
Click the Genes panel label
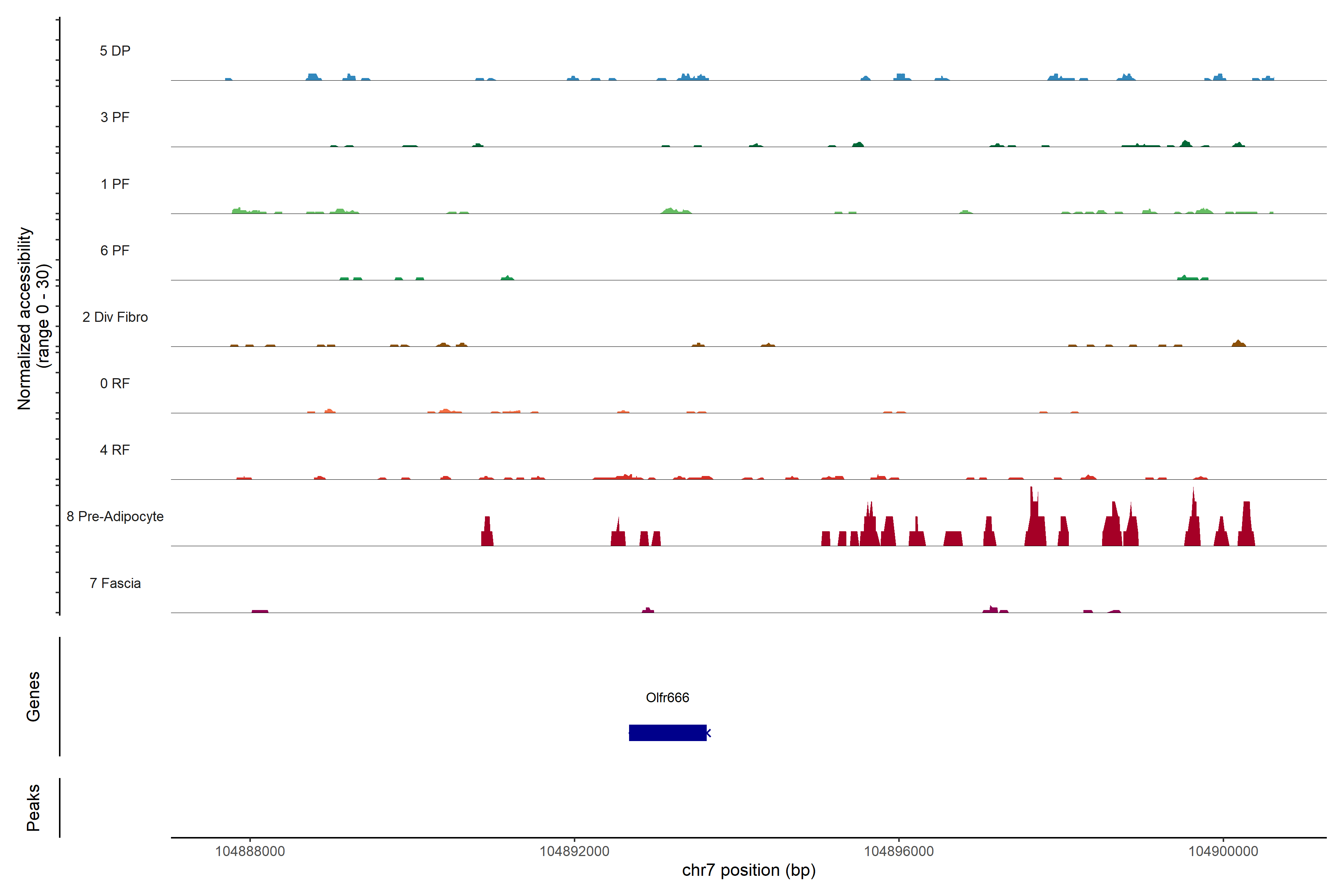[x=33, y=697]
